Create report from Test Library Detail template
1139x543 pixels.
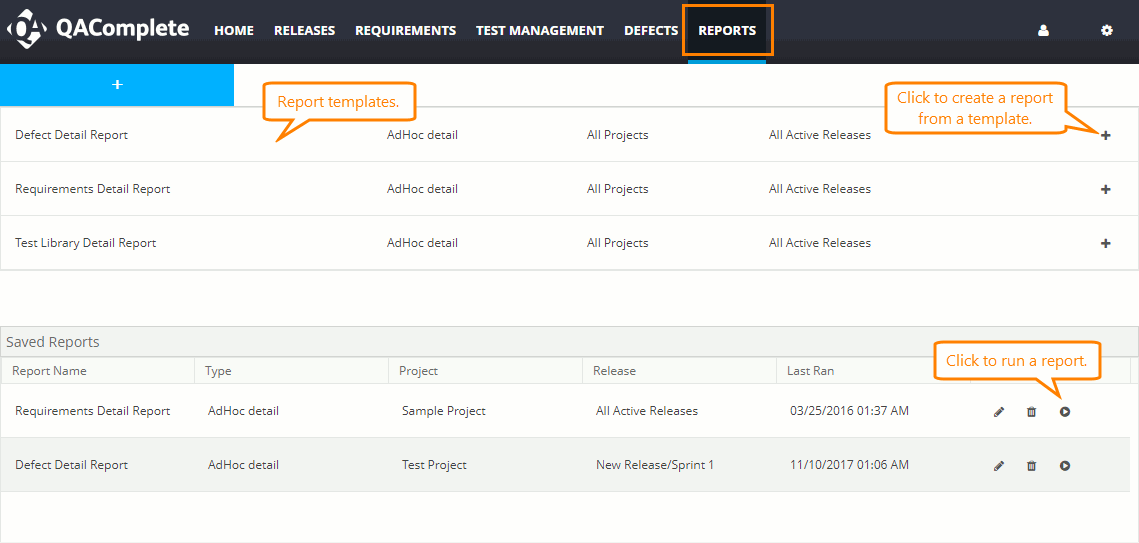coord(1105,243)
